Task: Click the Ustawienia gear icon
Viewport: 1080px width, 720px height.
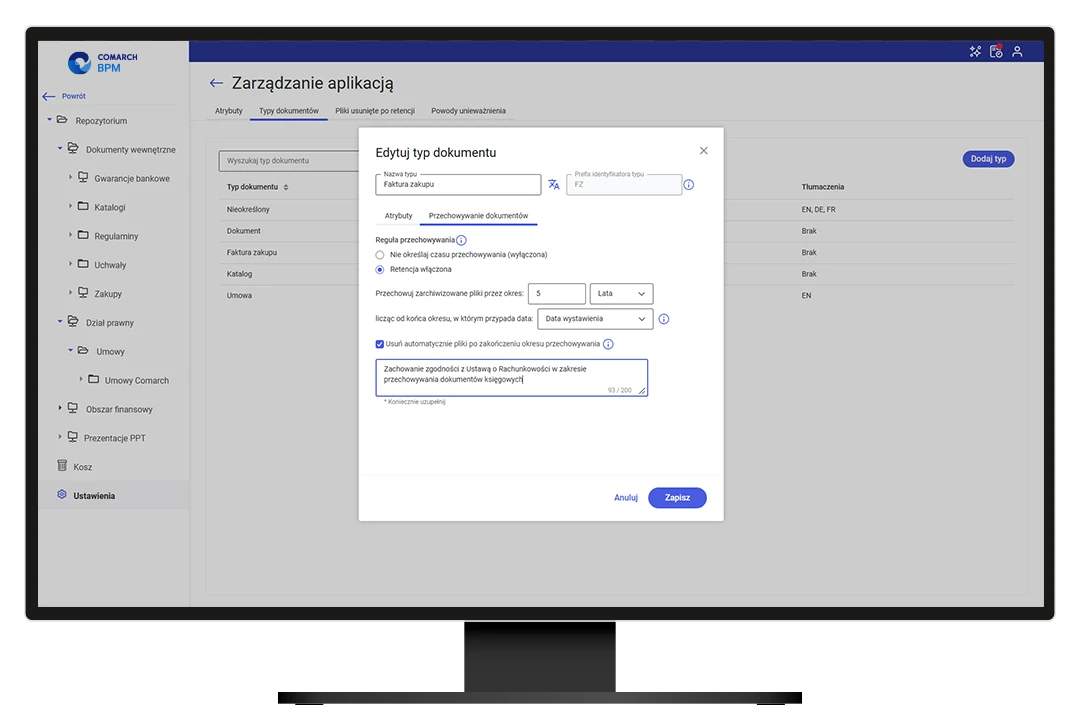Action: [x=62, y=495]
